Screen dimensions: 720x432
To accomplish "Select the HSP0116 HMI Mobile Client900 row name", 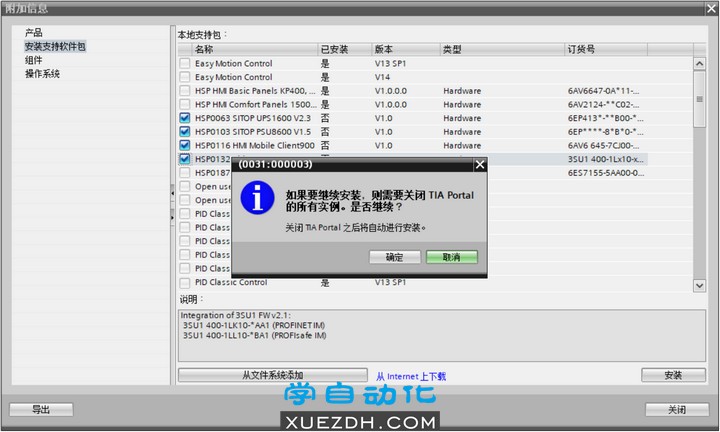I will (255, 146).
